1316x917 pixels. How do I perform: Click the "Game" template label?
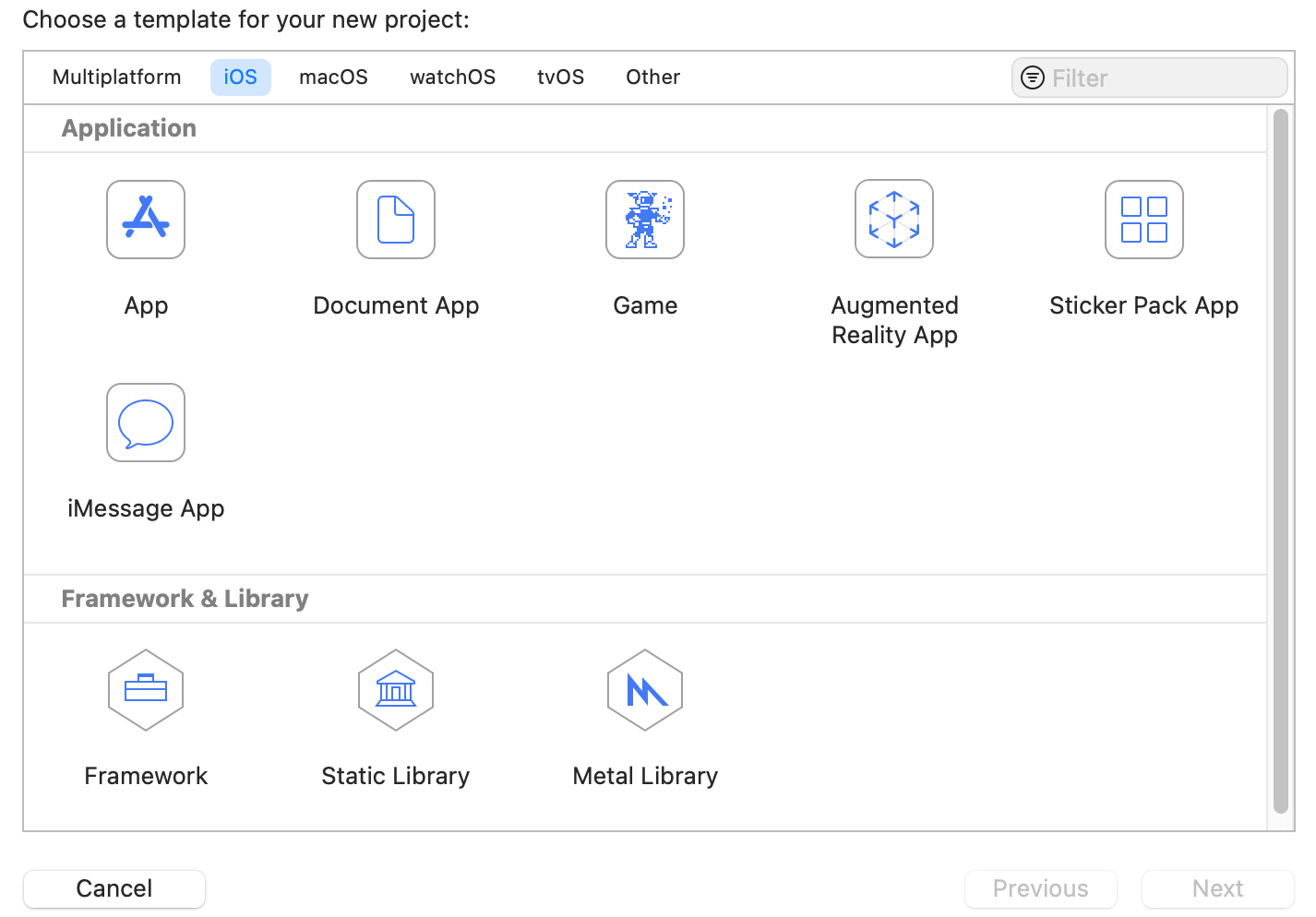(x=645, y=305)
